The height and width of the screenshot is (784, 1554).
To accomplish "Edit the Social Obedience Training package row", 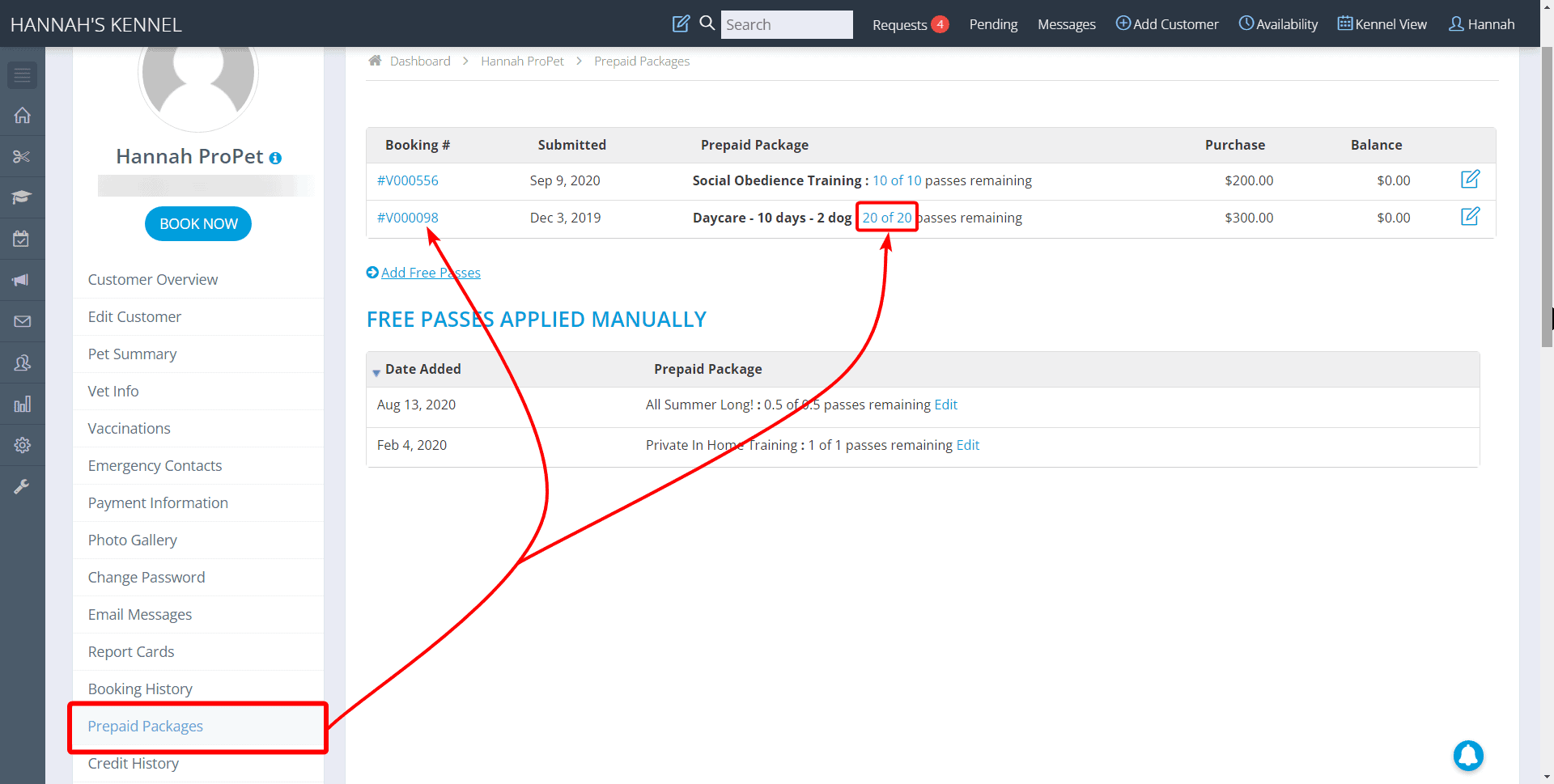I will (1470, 180).
